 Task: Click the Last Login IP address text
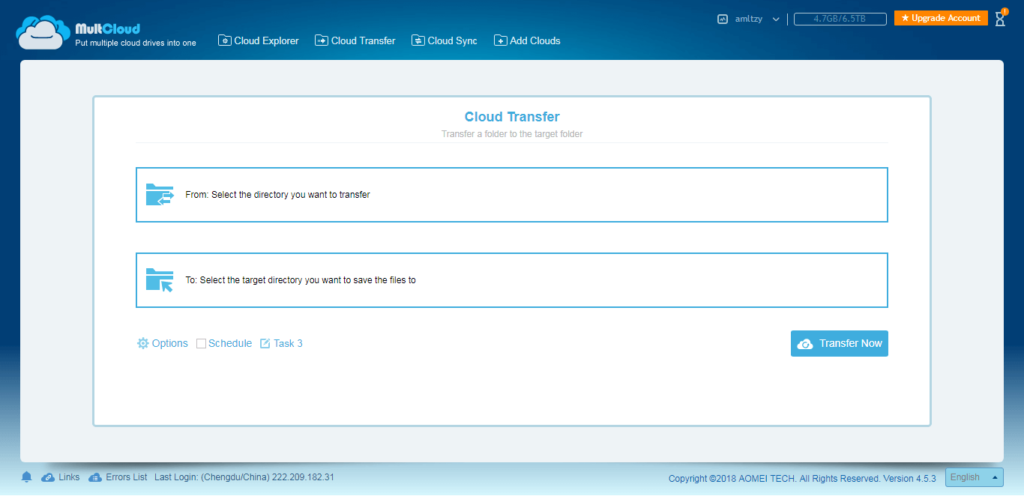coord(303,477)
